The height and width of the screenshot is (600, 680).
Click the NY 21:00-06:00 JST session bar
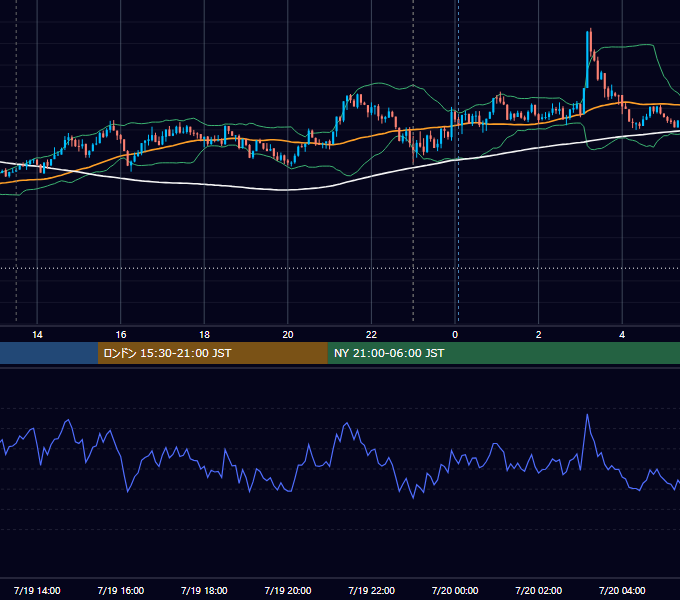(503, 353)
